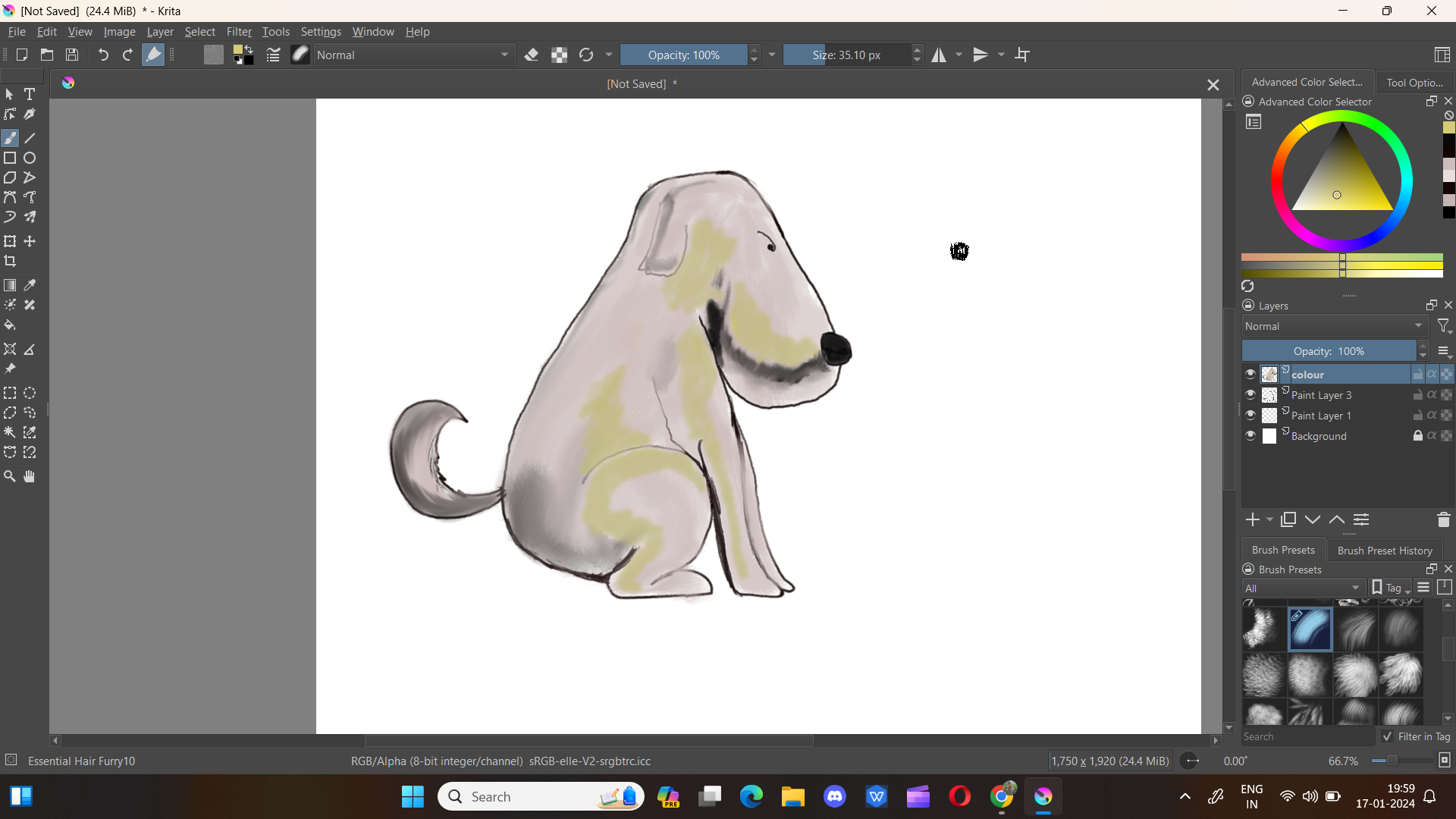This screenshot has height=819, width=1456.
Task: Click the Tag button in Brush Presets
Action: [1391, 588]
